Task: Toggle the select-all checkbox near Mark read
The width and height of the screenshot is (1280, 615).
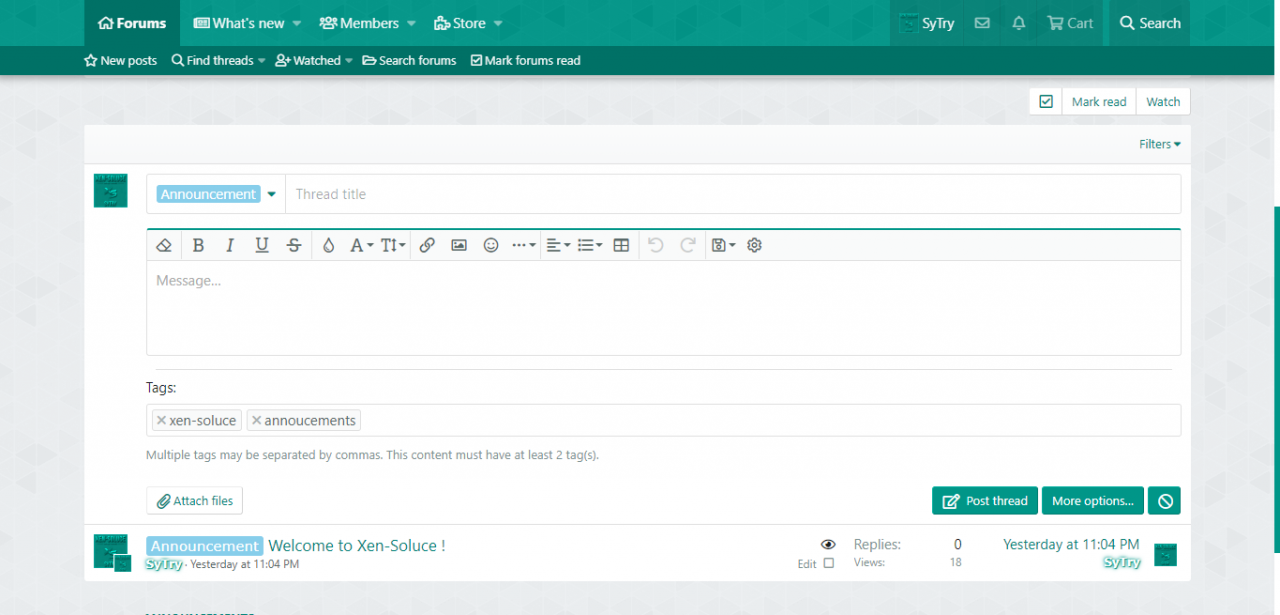Action: coord(1046,102)
